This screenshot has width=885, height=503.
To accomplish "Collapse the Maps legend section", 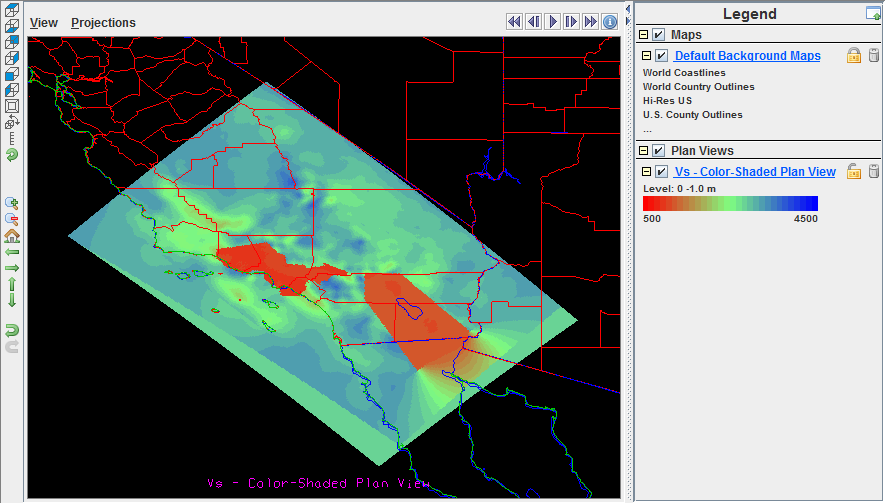I will pyautogui.click(x=644, y=35).
